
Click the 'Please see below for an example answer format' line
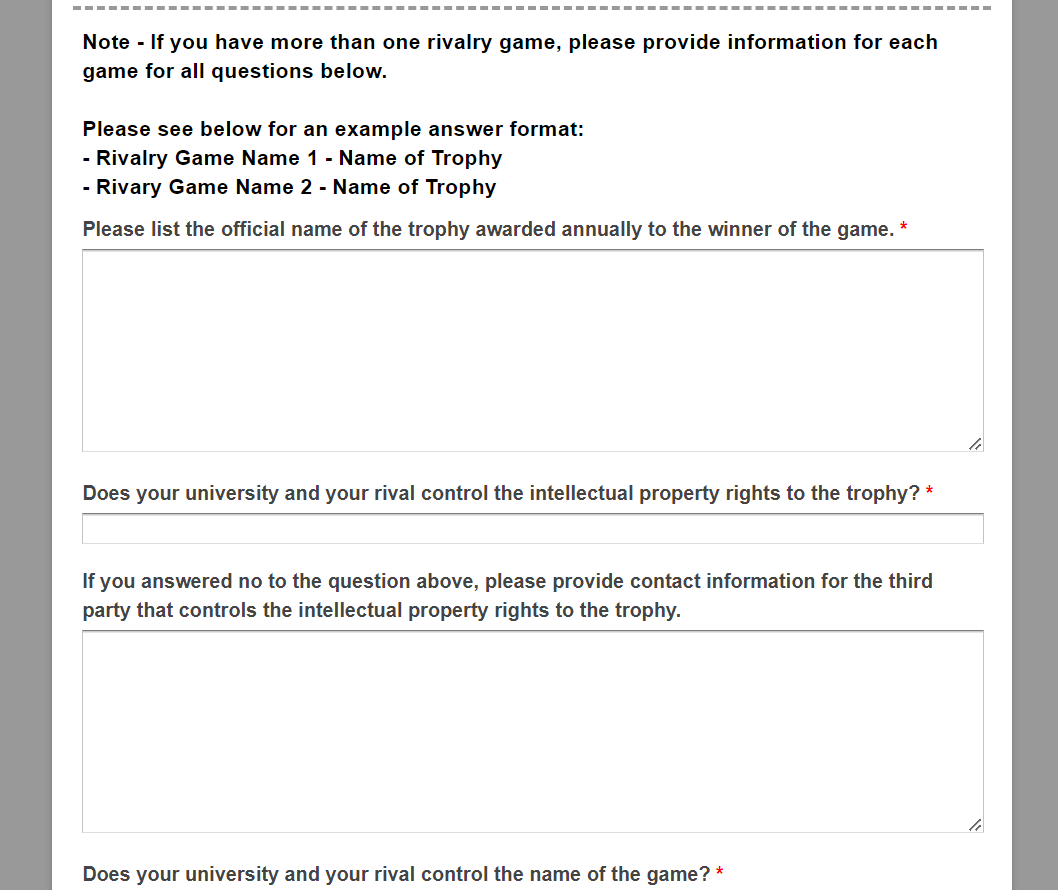333,129
